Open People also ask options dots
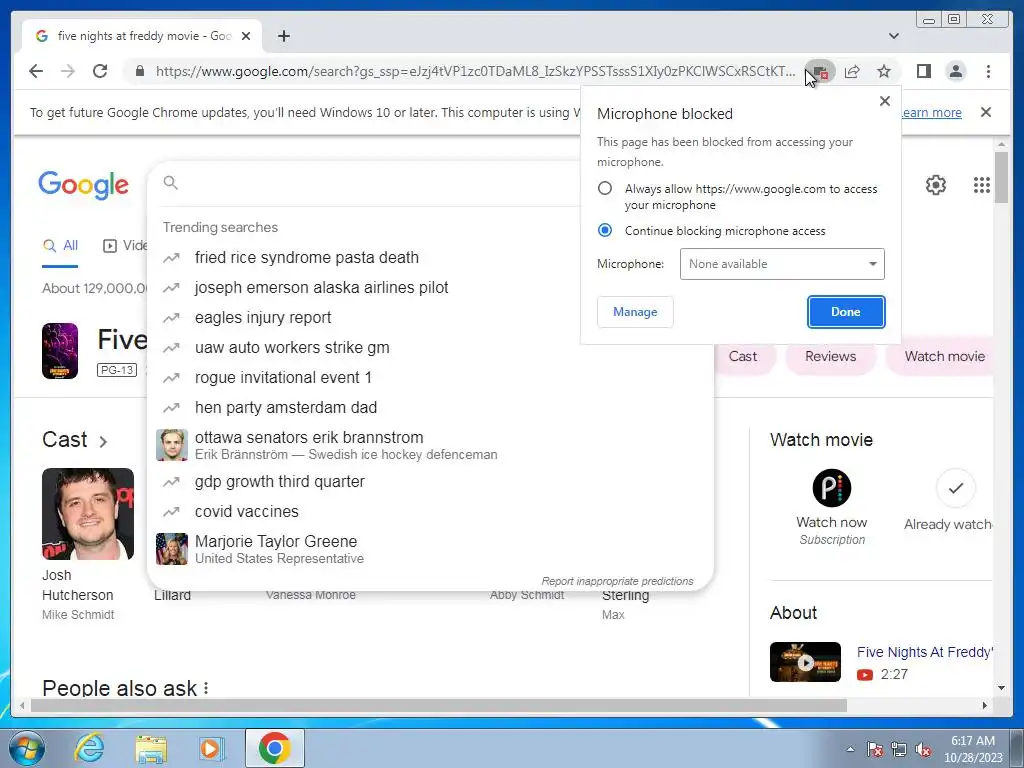This screenshot has height=768, width=1024. tap(206, 688)
